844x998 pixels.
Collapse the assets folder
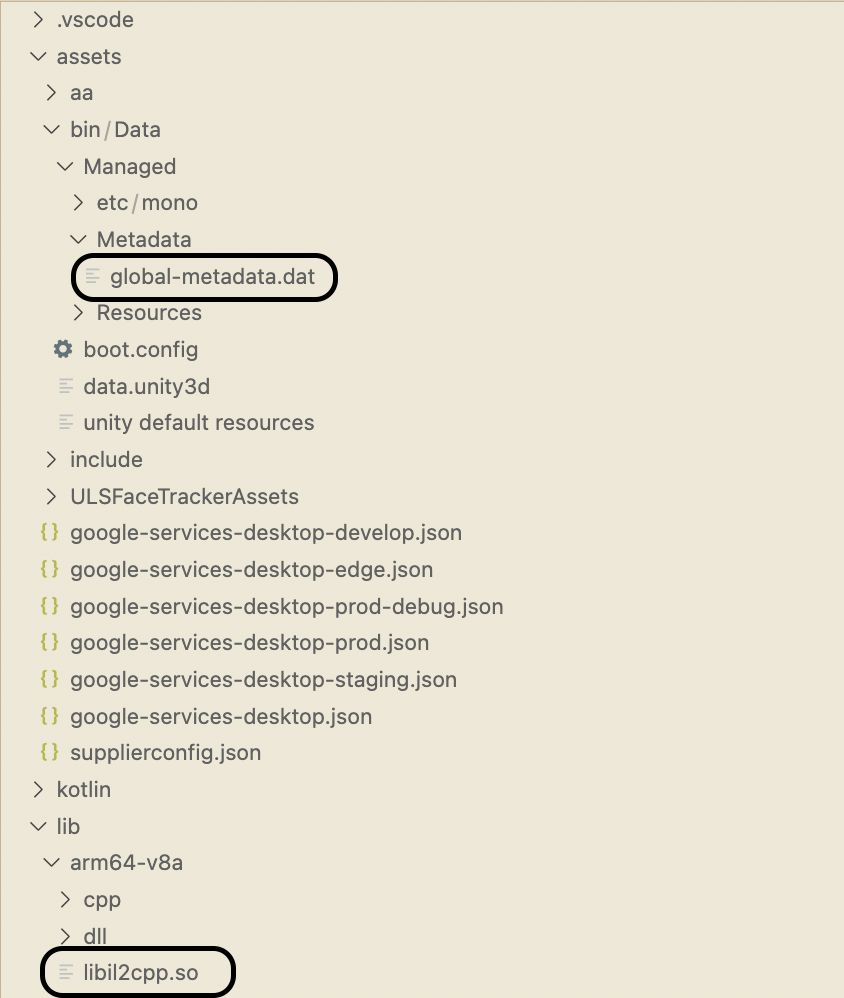click(x=39, y=57)
